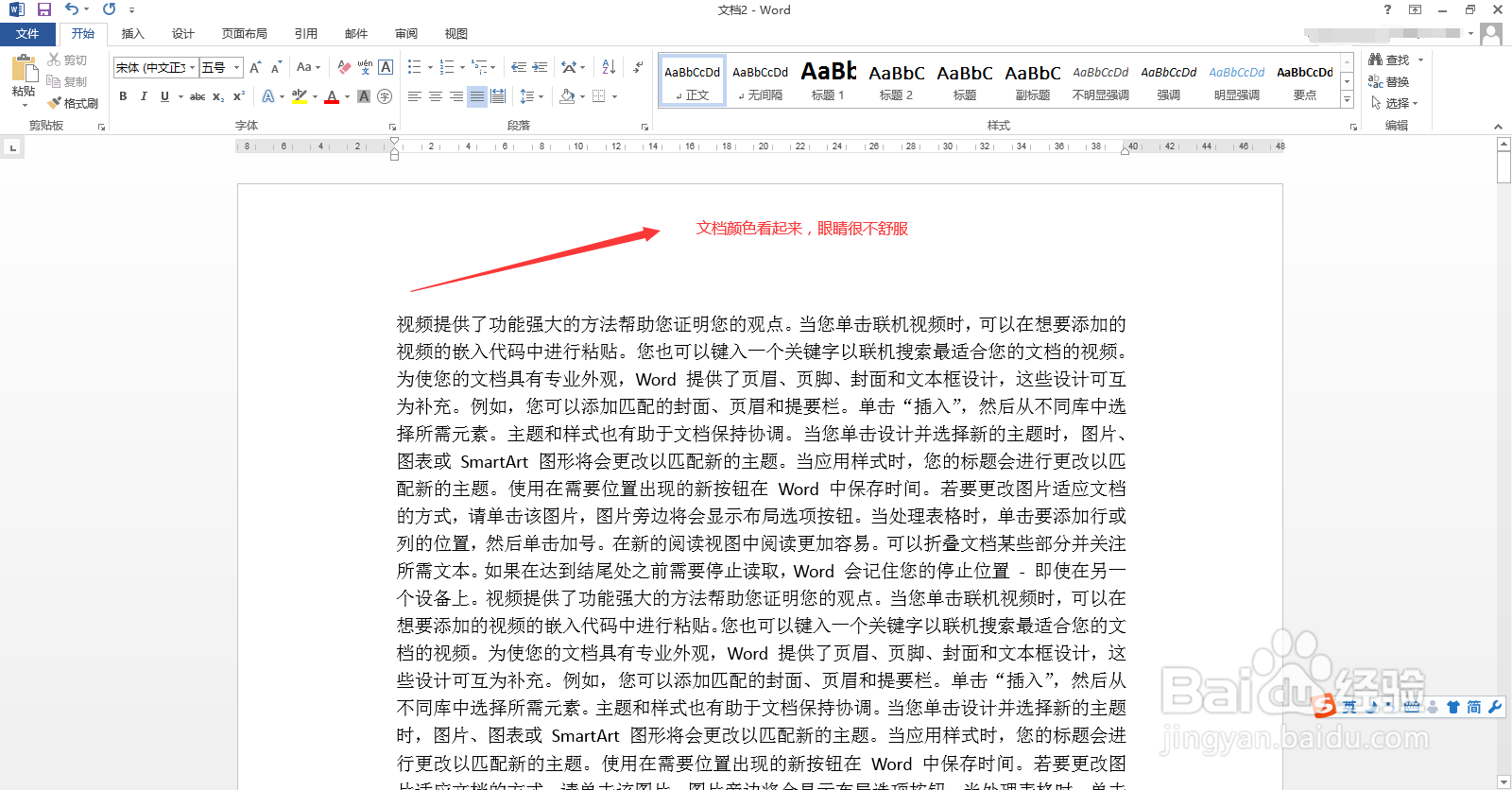
Task: Decrease font size with shrink font icon
Action: [x=276, y=67]
